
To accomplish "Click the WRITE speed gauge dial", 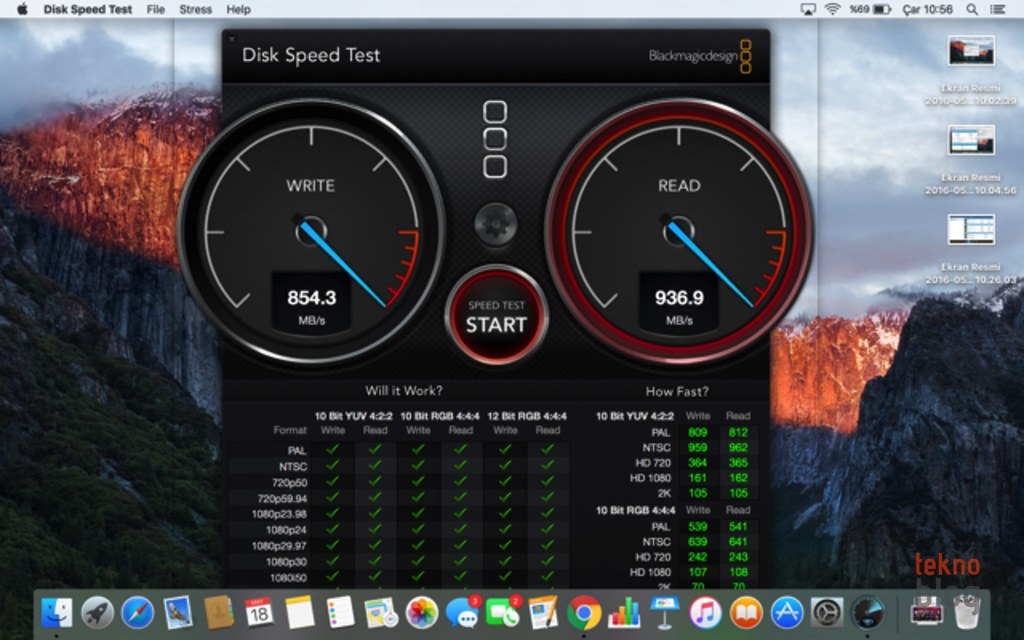I will point(311,232).
